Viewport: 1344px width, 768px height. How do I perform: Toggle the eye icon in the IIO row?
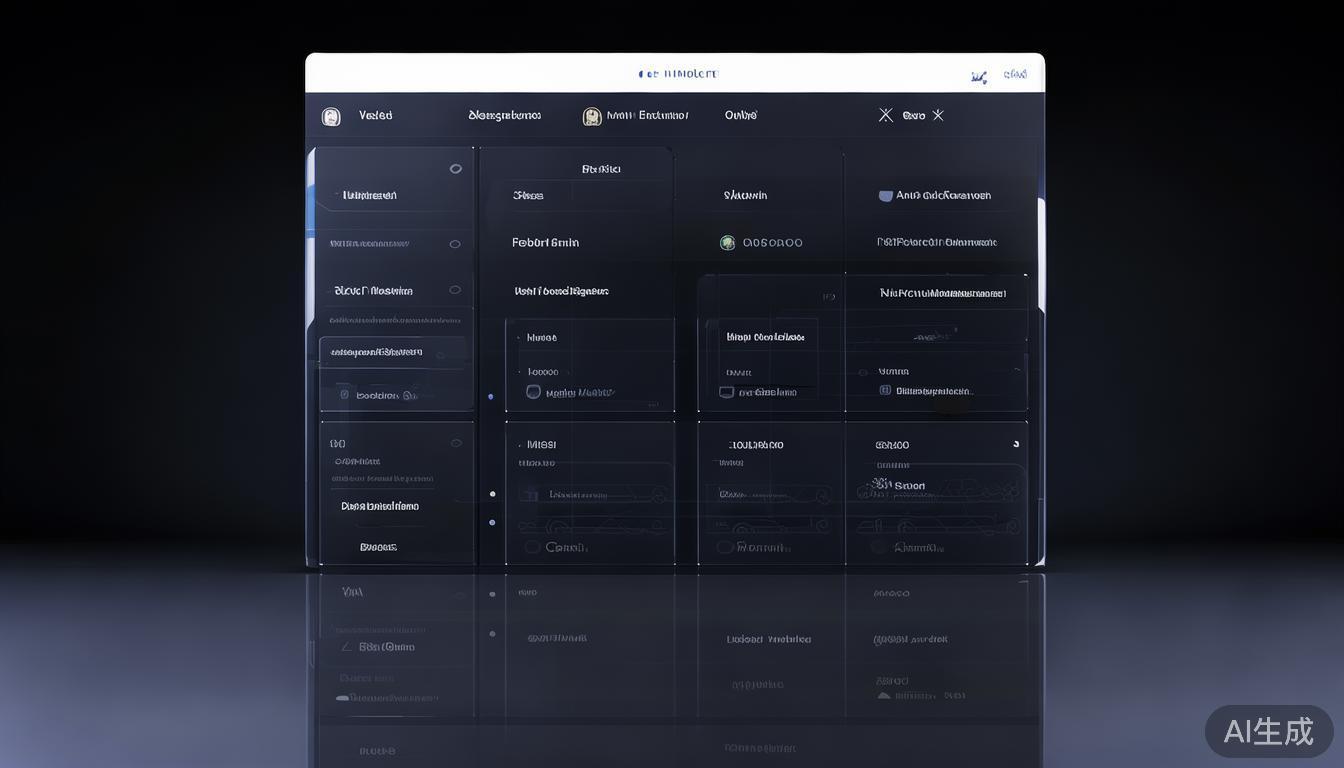coord(456,443)
